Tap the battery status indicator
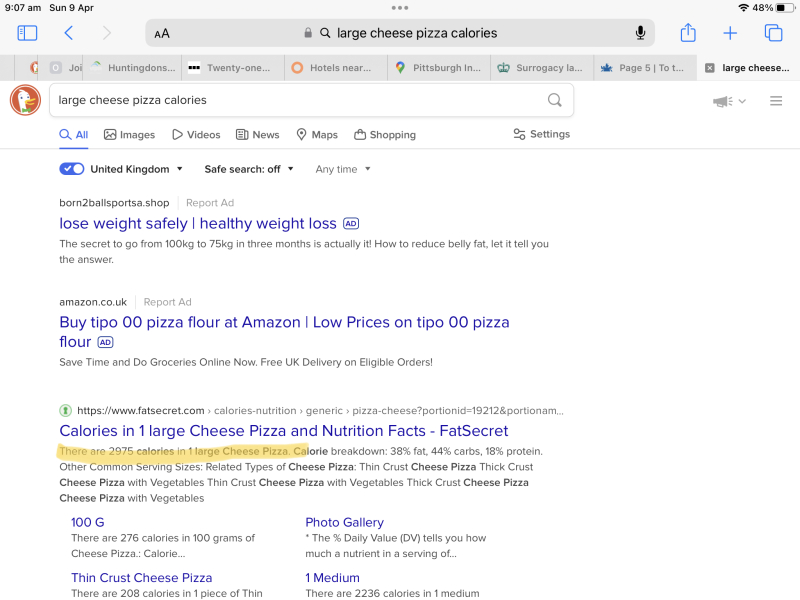The width and height of the screenshot is (800, 600). pos(785,8)
